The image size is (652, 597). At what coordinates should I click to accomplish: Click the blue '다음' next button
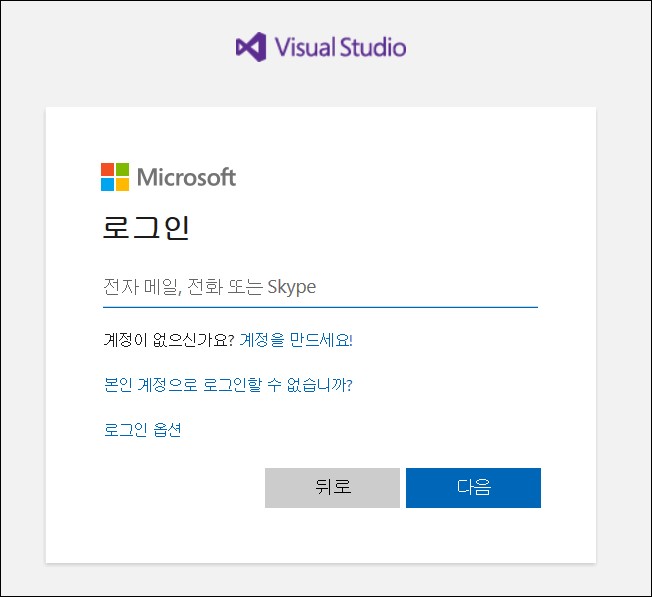tap(473, 488)
